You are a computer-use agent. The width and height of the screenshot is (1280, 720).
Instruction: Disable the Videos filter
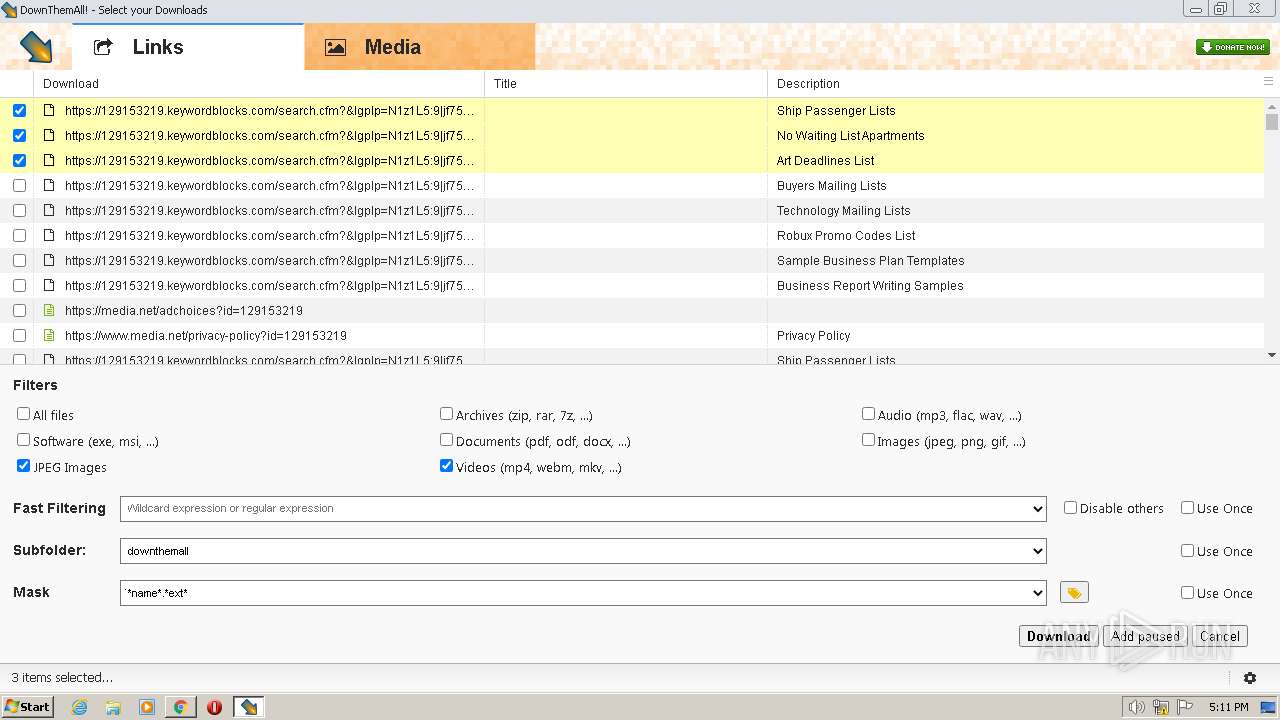pyautogui.click(x=446, y=466)
